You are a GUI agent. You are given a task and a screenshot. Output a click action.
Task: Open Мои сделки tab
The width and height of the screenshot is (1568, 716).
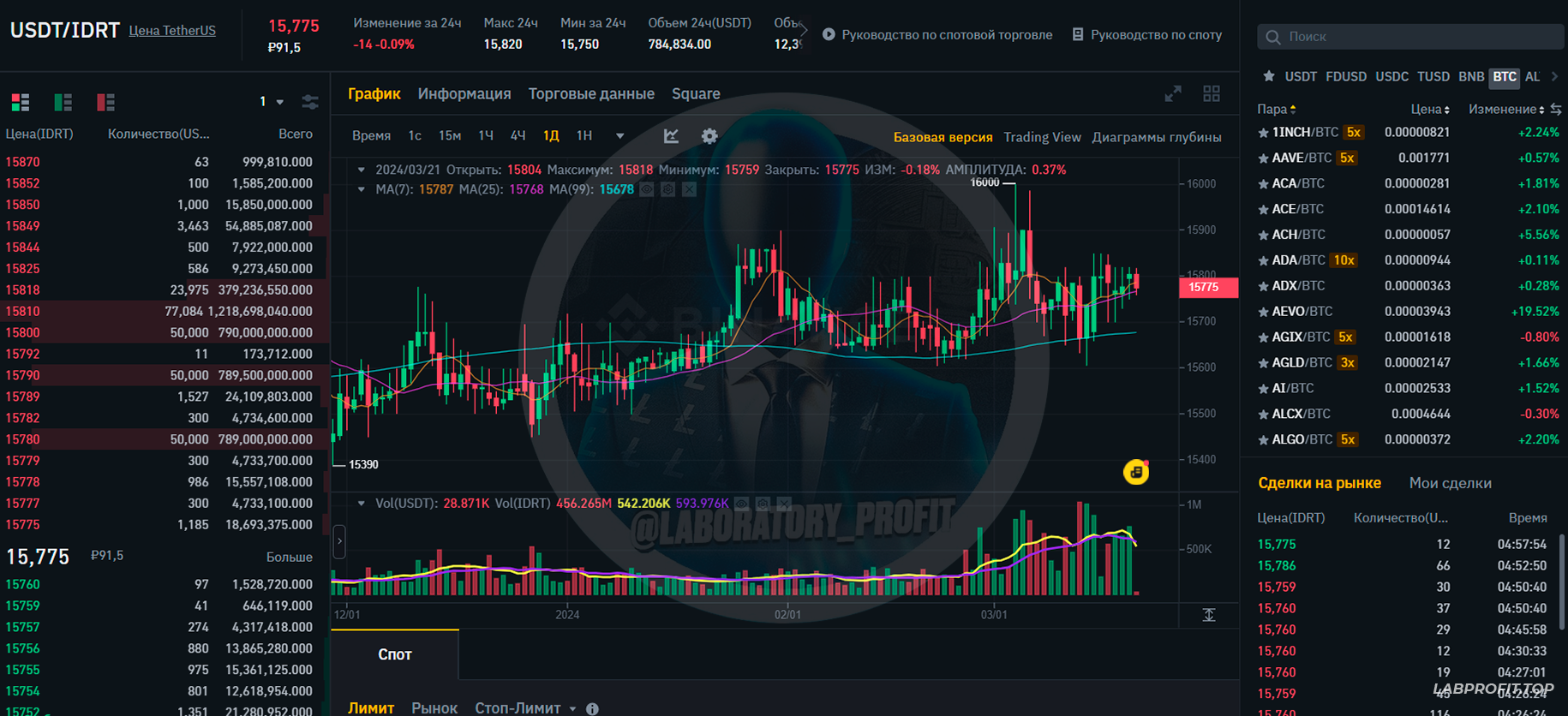point(1450,483)
